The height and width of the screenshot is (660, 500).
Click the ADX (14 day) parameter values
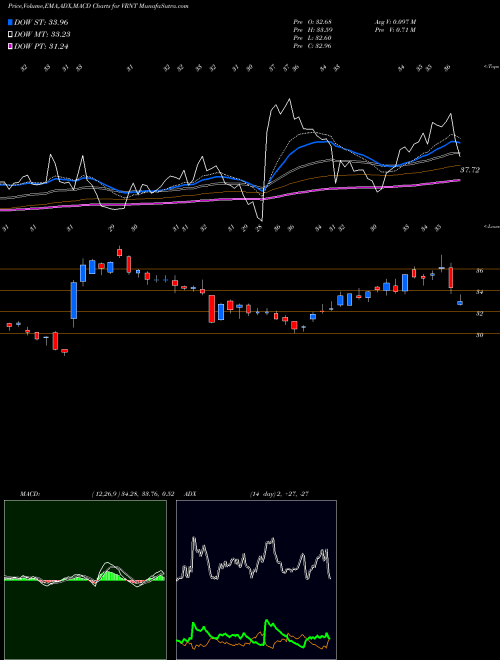279,494
